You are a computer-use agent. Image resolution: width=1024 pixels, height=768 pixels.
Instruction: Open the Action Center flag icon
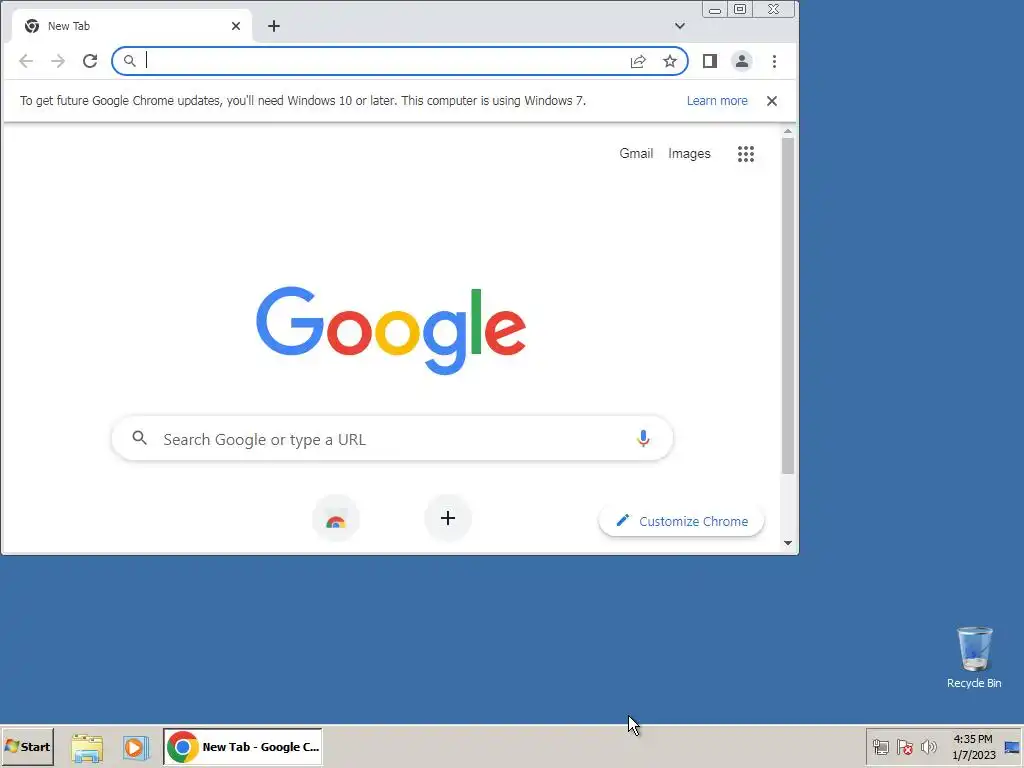pyautogui.click(x=904, y=747)
